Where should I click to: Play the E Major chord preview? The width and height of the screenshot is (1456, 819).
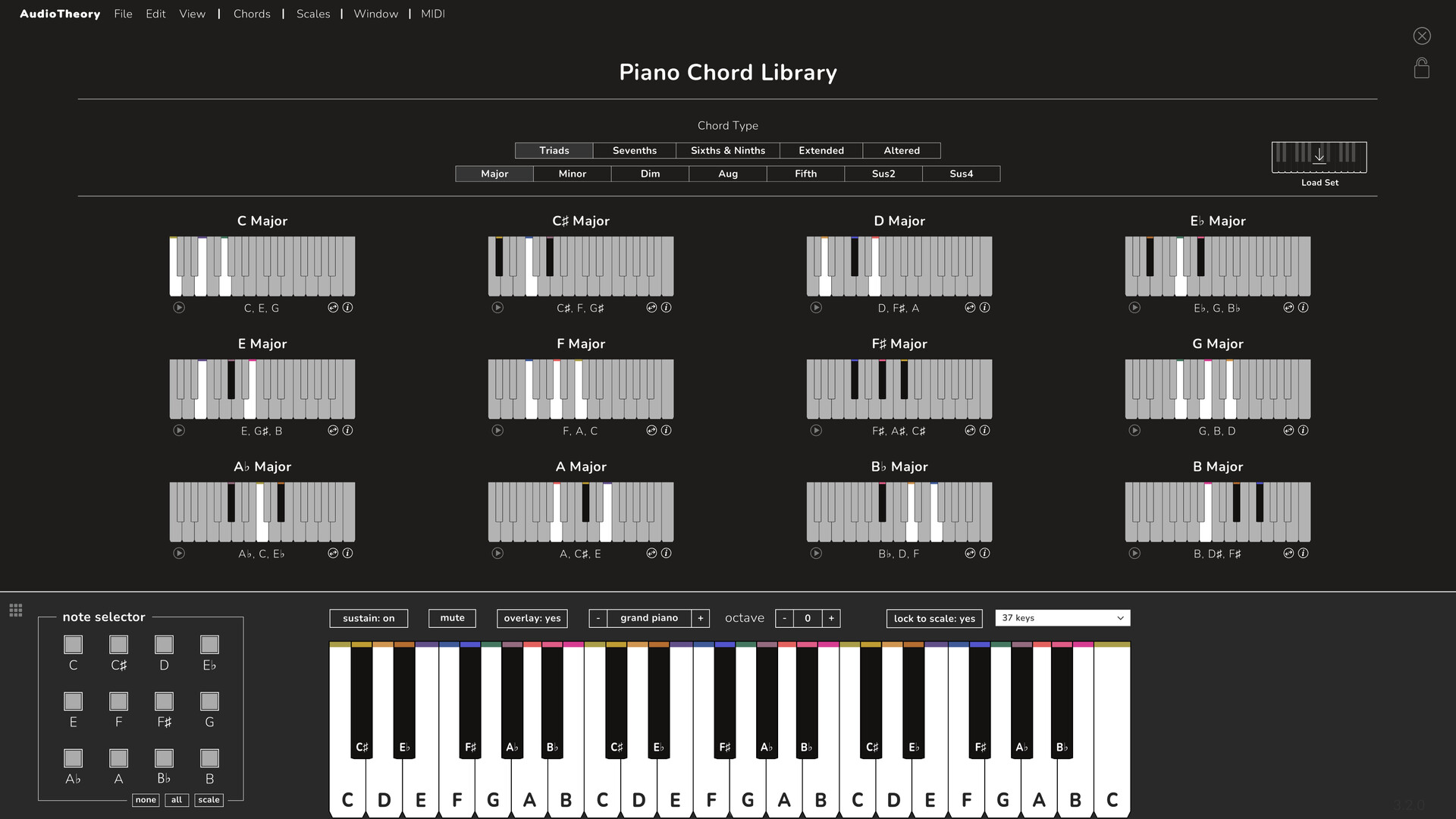pos(179,431)
